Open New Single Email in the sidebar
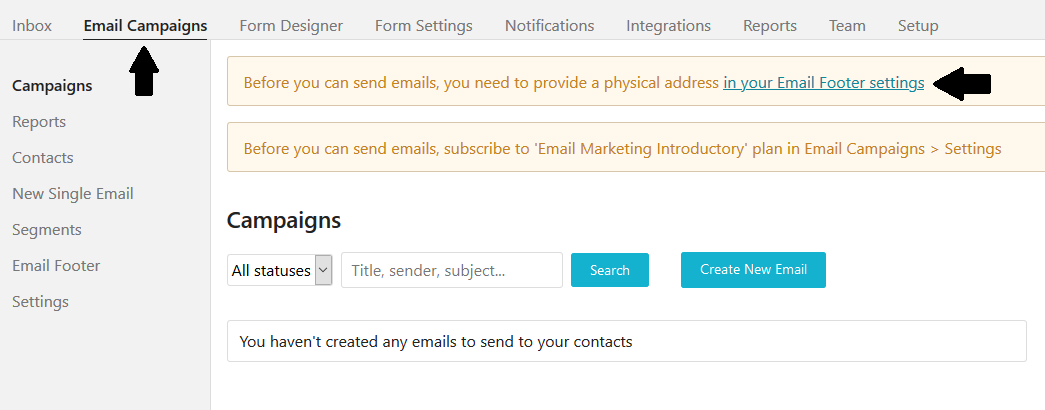The image size is (1045, 410). click(x=73, y=194)
